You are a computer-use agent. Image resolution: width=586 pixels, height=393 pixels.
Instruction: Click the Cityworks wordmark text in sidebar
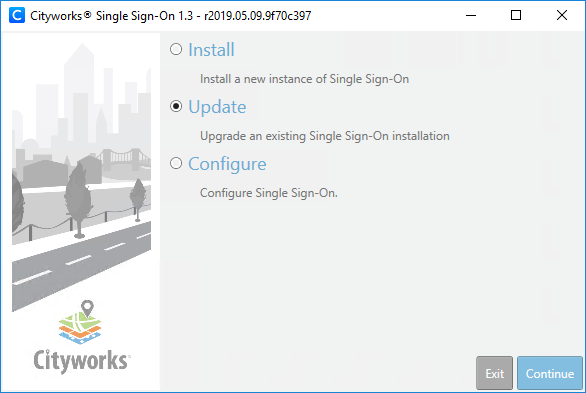tap(81, 361)
